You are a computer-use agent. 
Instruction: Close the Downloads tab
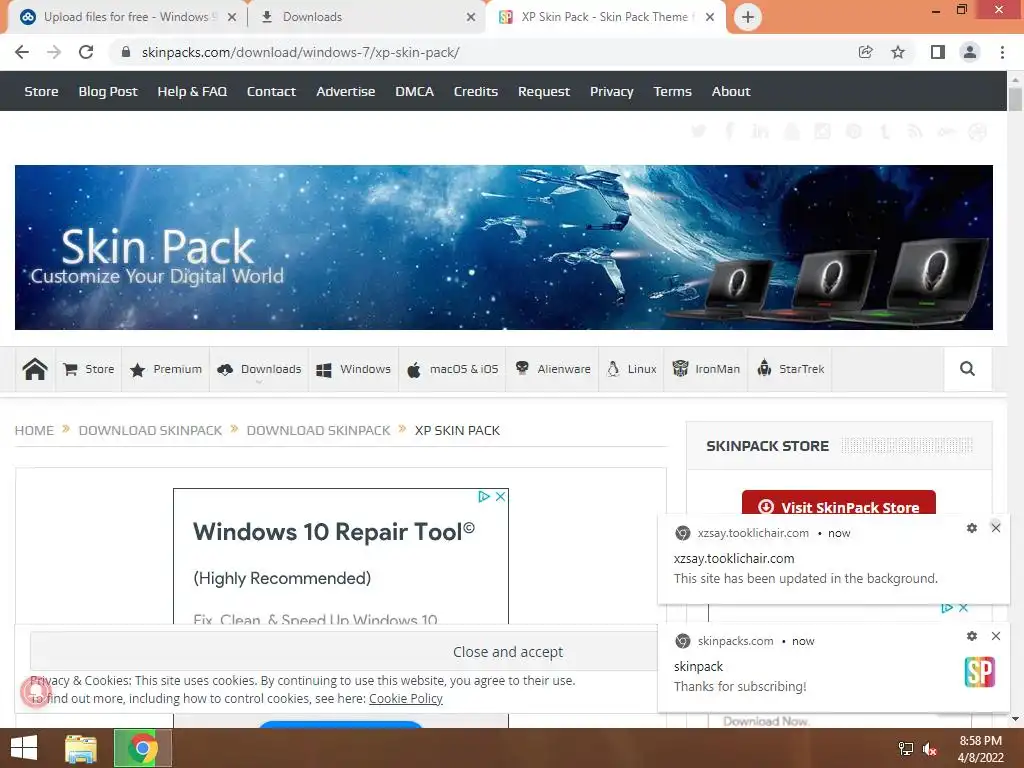tap(471, 18)
